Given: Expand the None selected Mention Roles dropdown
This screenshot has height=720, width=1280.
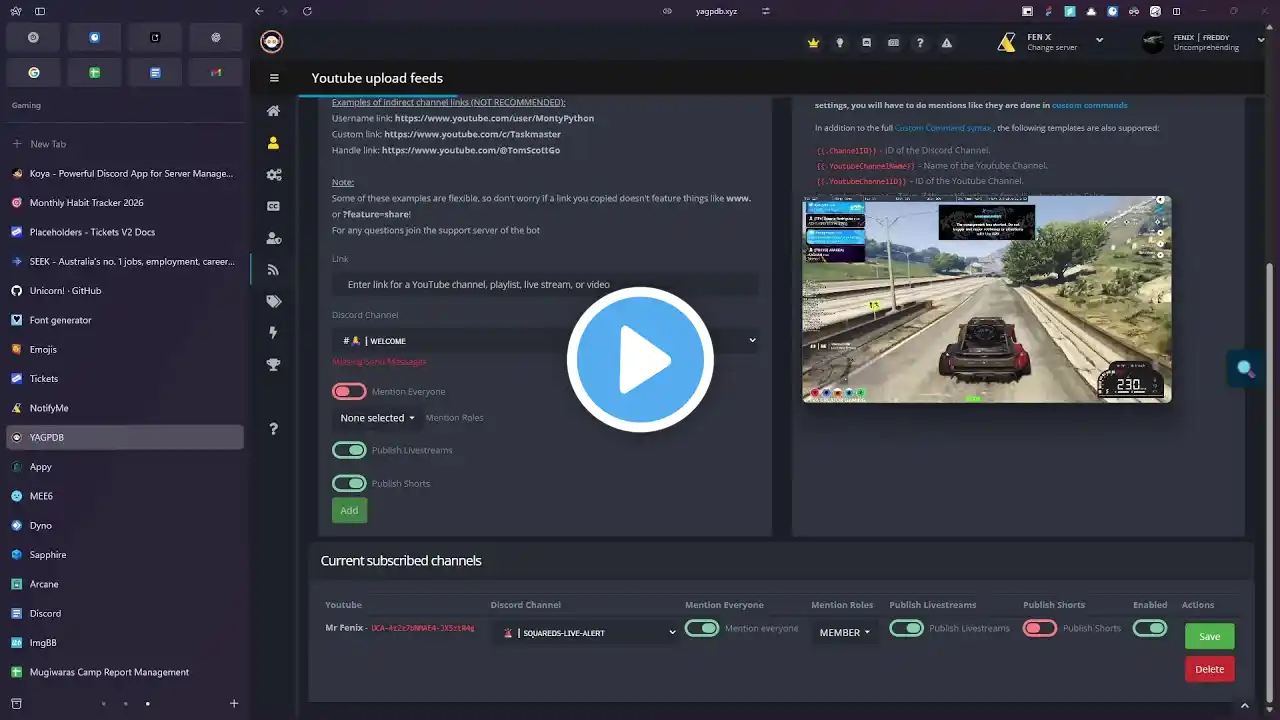Looking at the screenshot, I should click(x=378, y=418).
